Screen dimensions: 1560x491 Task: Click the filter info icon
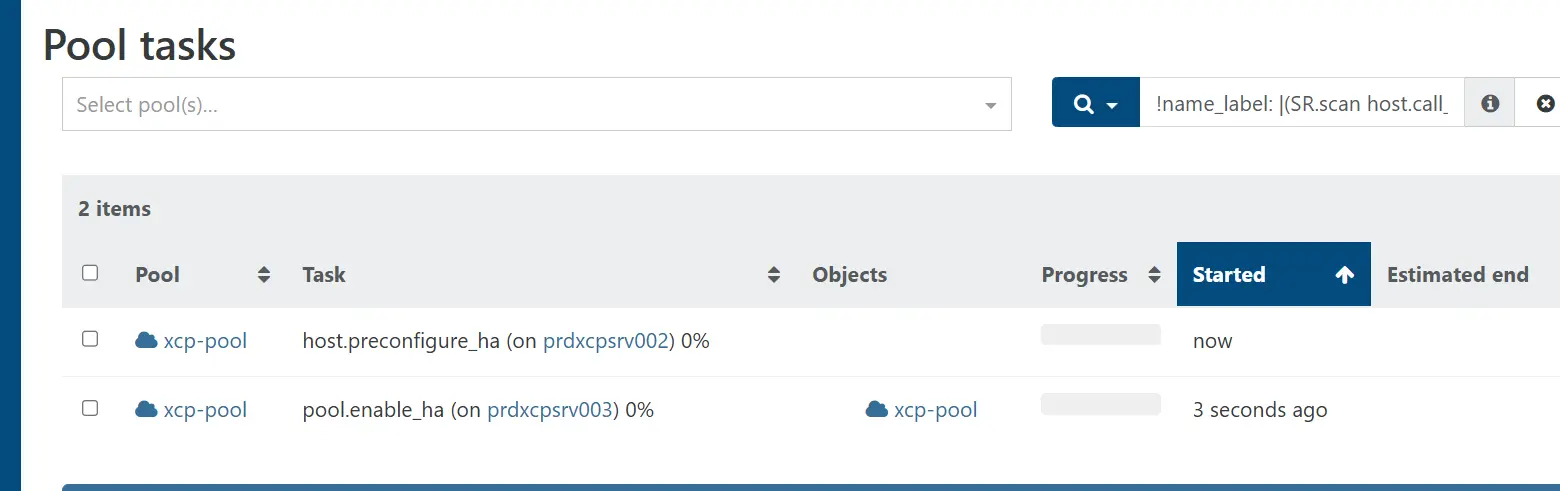tap(1490, 103)
